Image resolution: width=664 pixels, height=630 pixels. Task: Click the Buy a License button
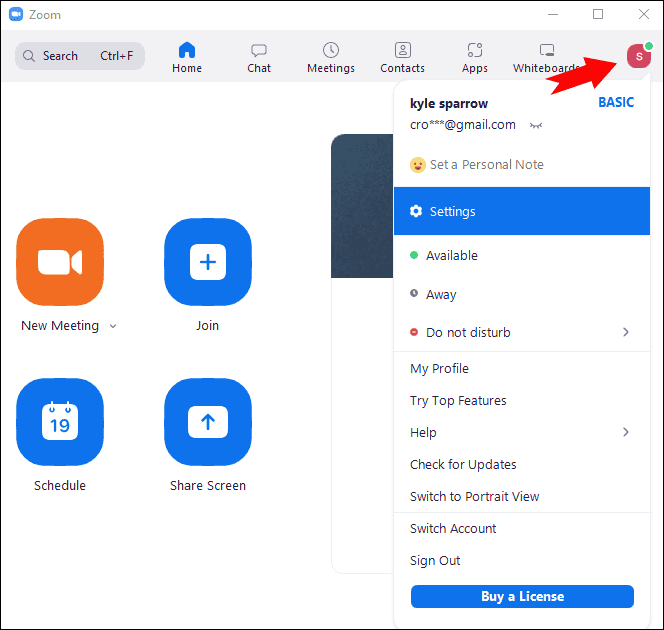coord(522,597)
